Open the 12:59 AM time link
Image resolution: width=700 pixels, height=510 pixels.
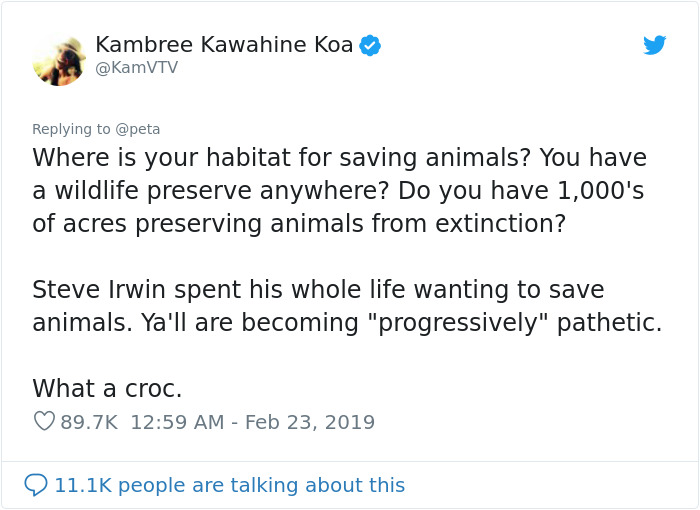click(177, 422)
